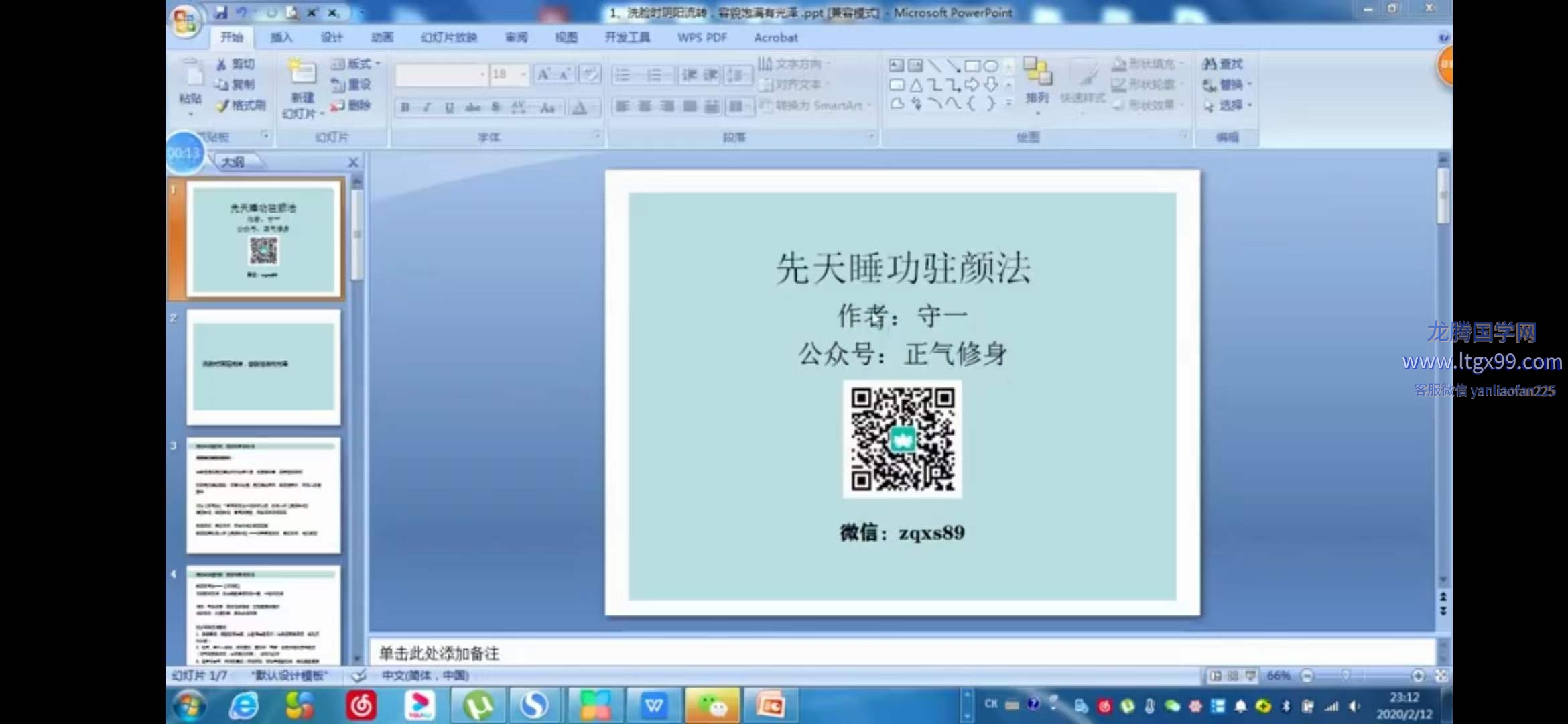This screenshot has width=1568, height=724.
Task: Clear all formatting eraser icon
Action: (x=590, y=74)
